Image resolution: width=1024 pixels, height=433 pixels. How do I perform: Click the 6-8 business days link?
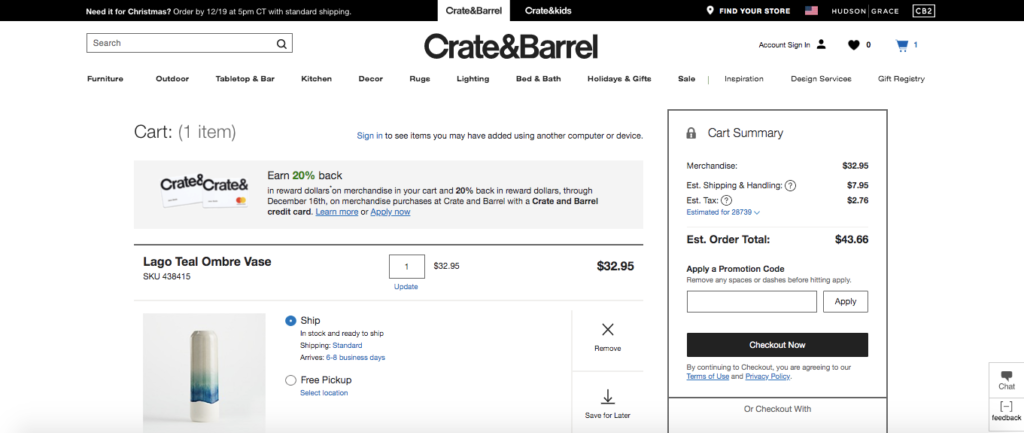(355, 358)
